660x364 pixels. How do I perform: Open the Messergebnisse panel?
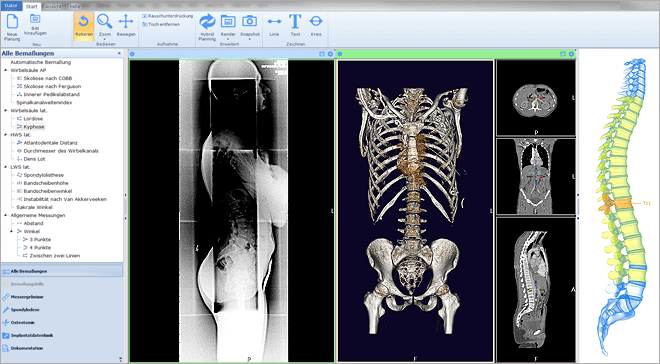[x=27, y=297]
